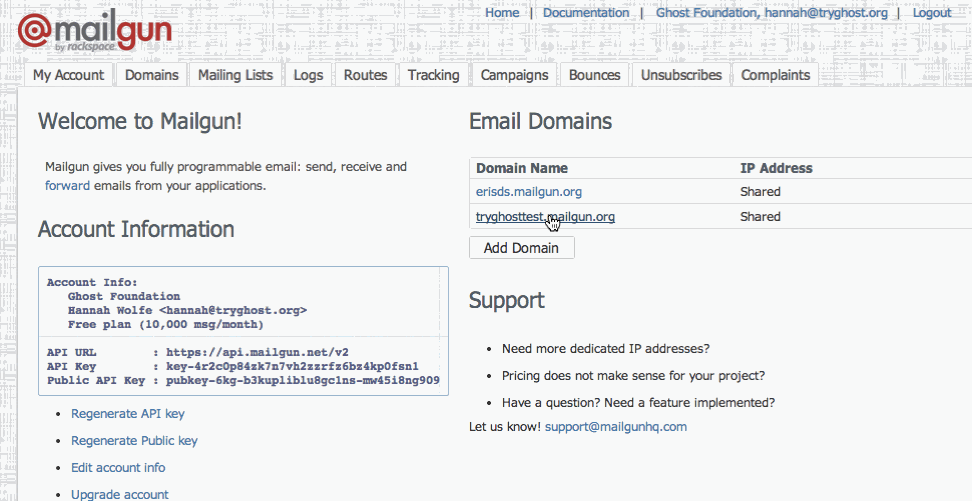The height and width of the screenshot is (501, 972).
Task: Log out via the Logout link
Action: click(932, 13)
